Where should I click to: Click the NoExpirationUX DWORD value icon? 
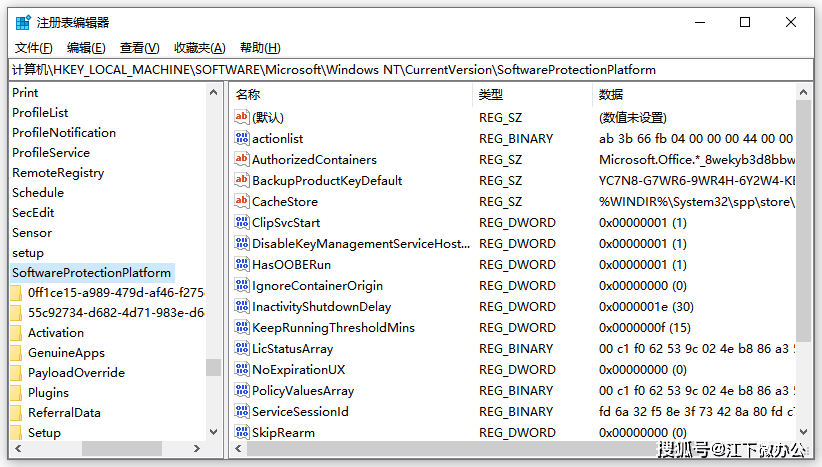(x=241, y=370)
